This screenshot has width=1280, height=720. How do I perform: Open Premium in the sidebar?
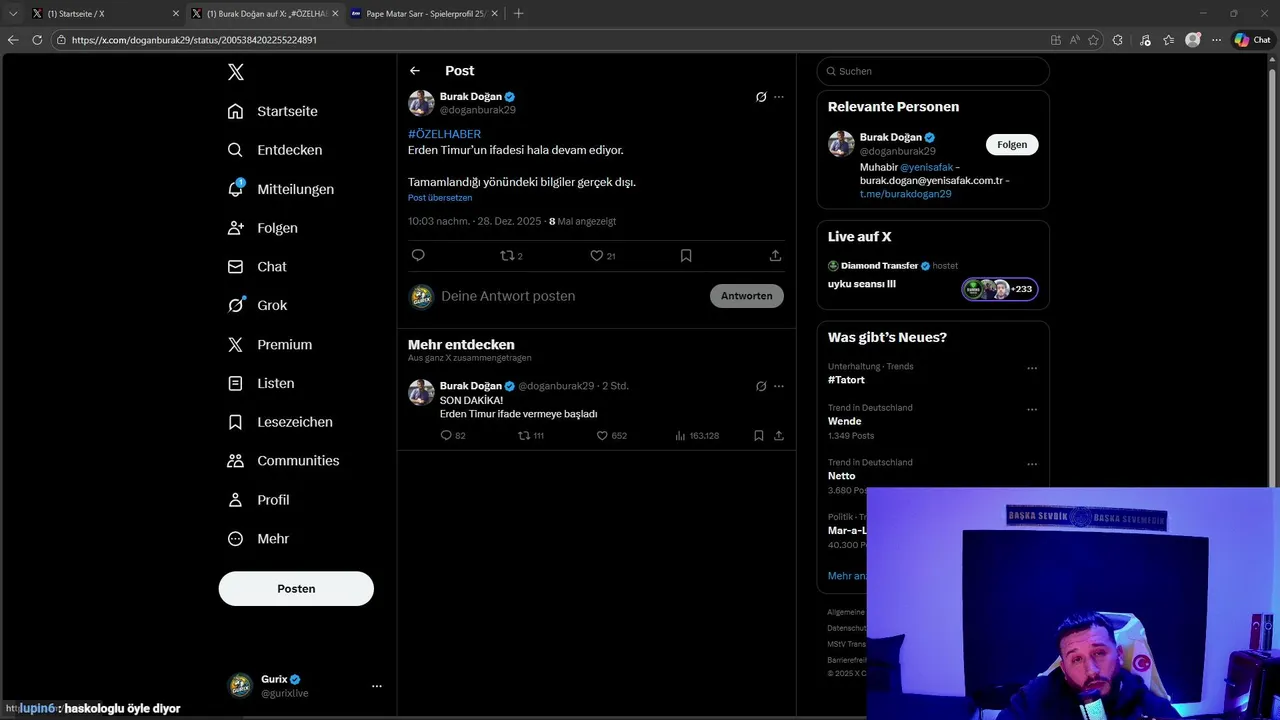coord(270,344)
